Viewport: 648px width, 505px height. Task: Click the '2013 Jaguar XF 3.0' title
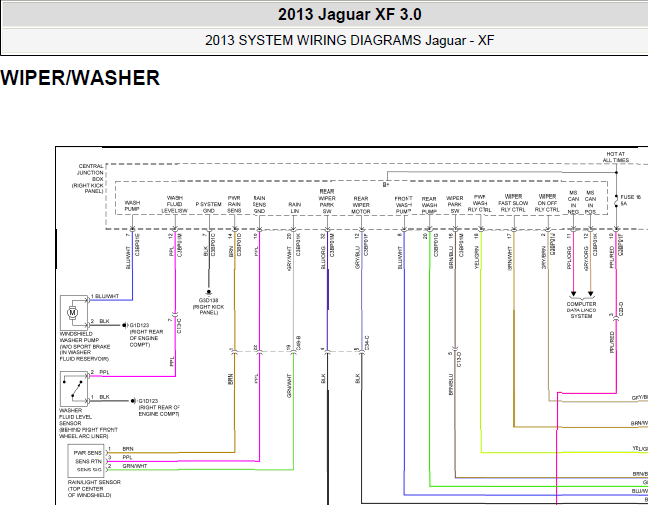coord(349,14)
